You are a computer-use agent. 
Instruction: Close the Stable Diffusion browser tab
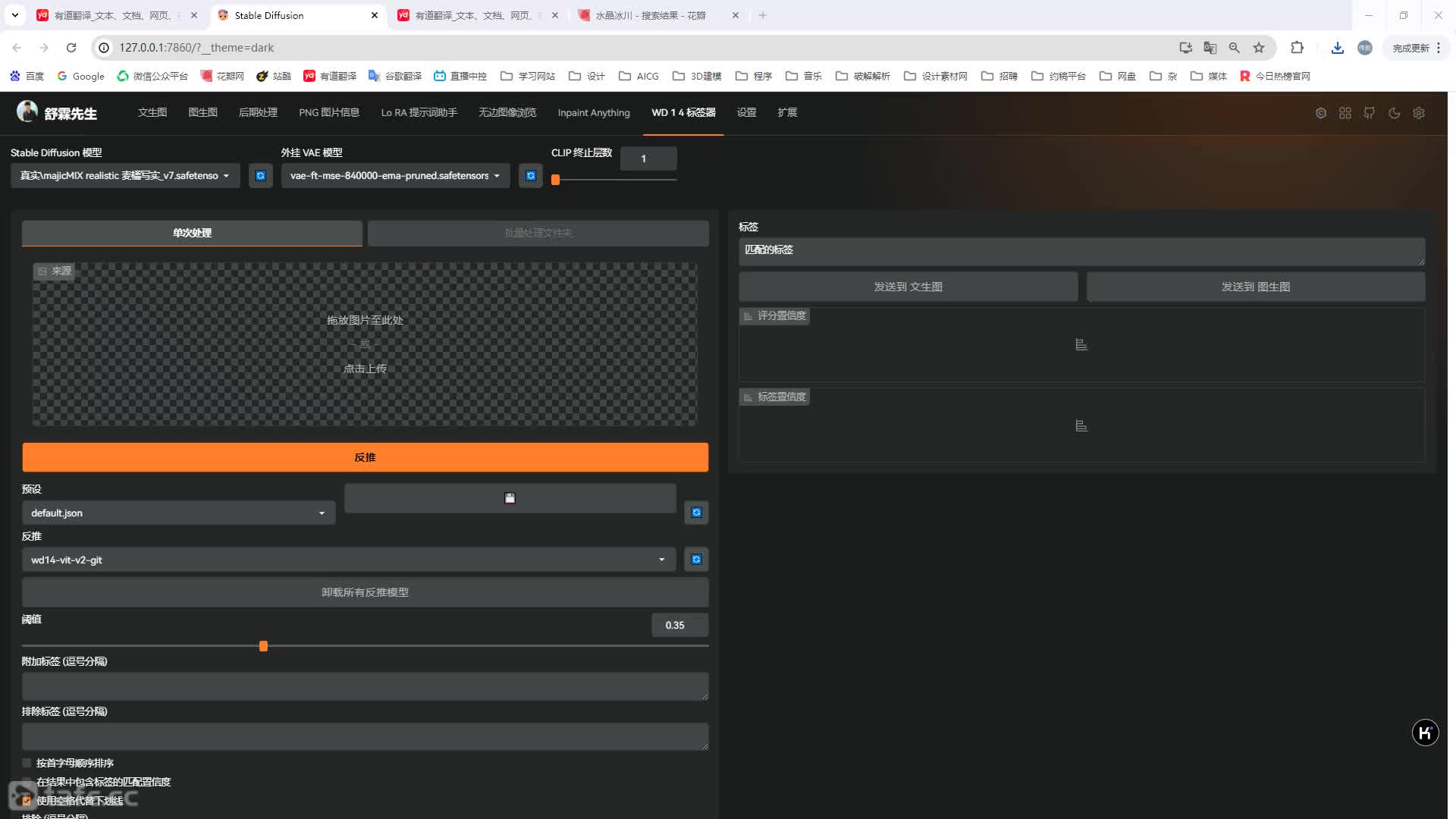point(375,15)
